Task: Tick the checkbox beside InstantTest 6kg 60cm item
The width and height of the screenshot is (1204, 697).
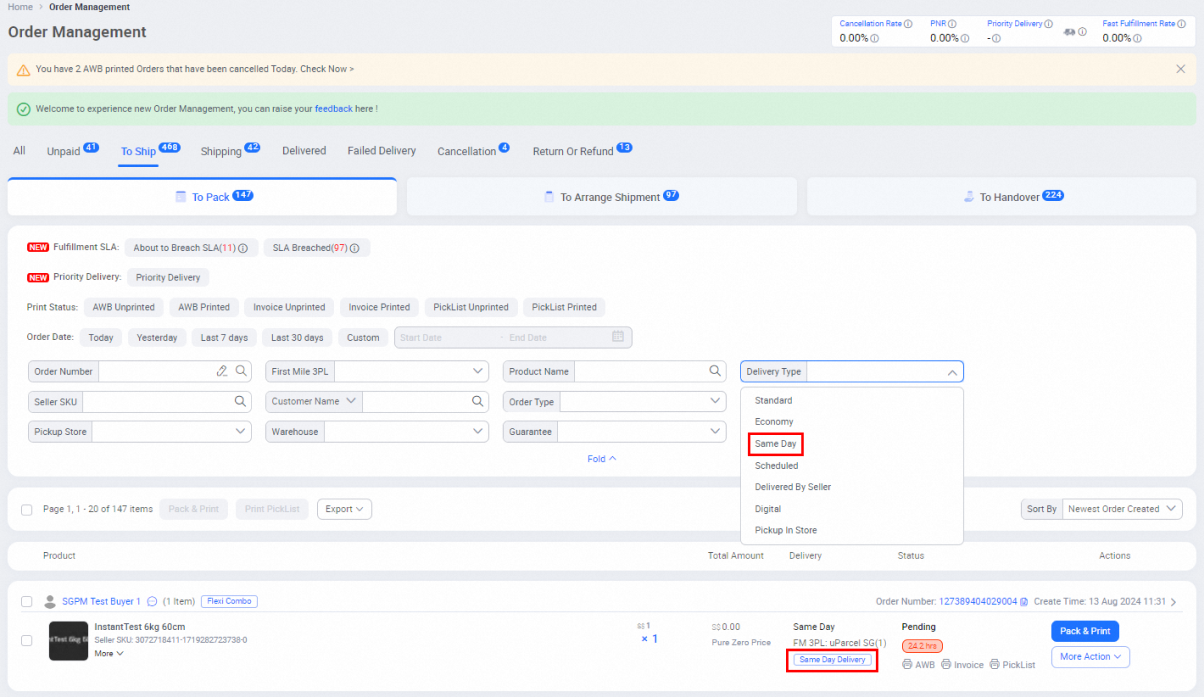Action: pos(27,640)
